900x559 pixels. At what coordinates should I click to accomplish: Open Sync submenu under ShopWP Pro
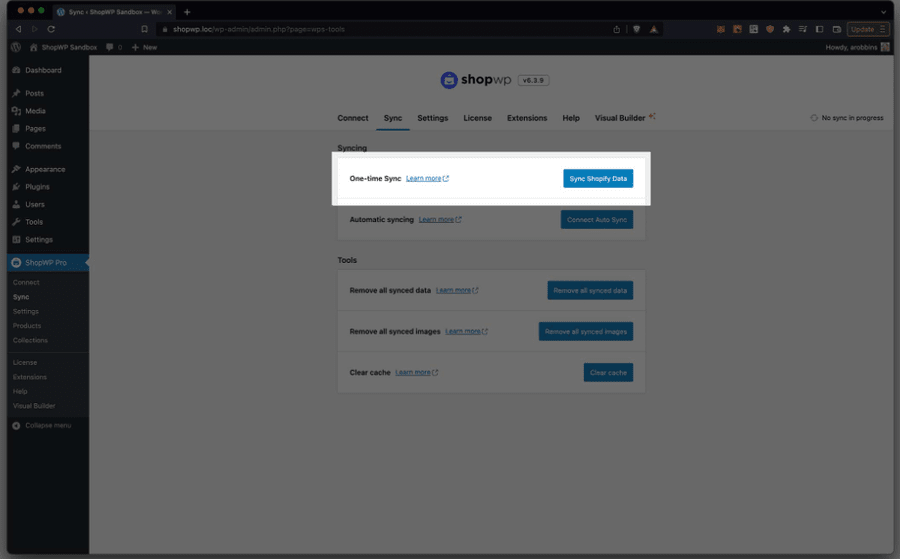(21, 297)
